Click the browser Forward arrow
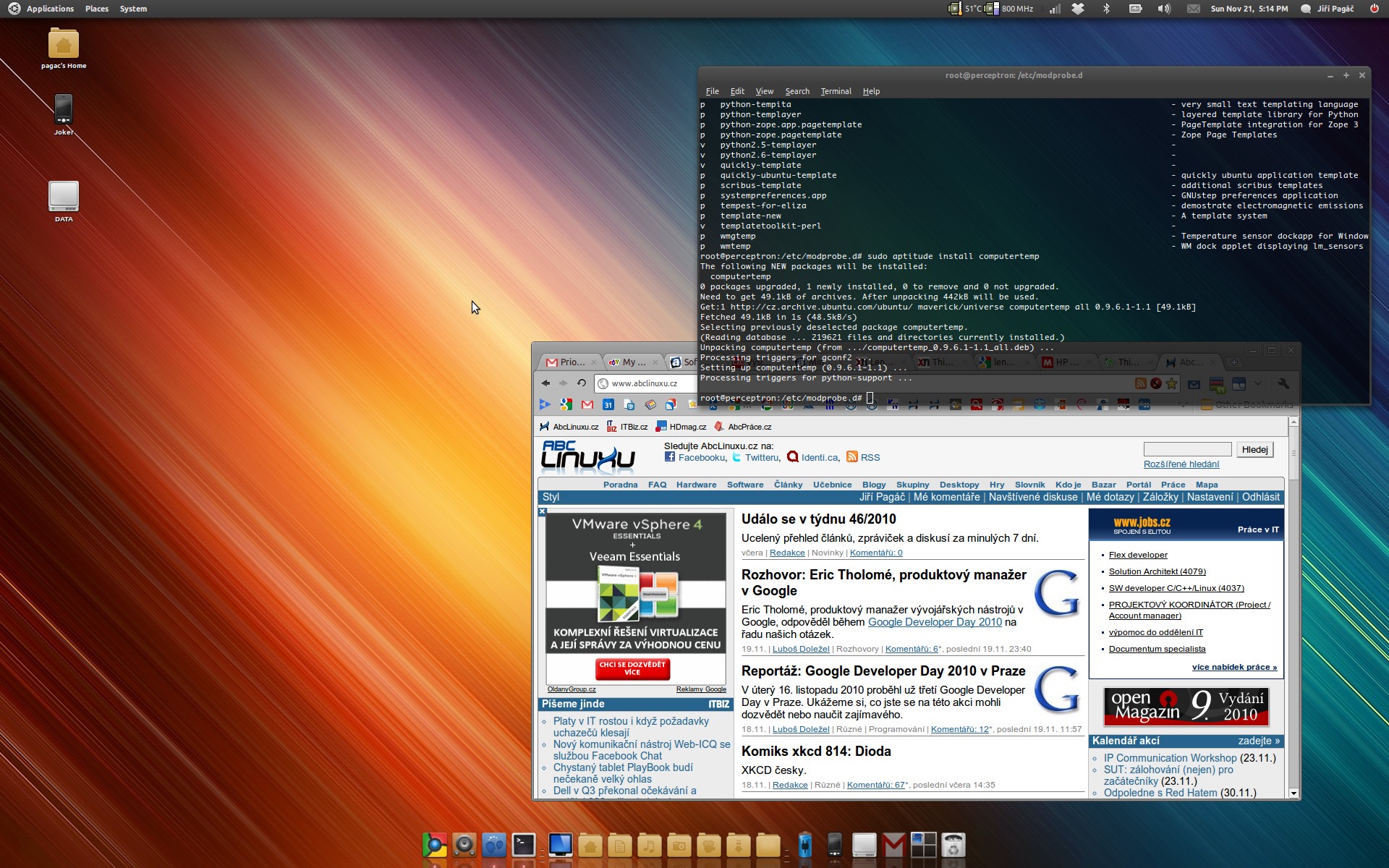1389x868 pixels. (563, 383)
